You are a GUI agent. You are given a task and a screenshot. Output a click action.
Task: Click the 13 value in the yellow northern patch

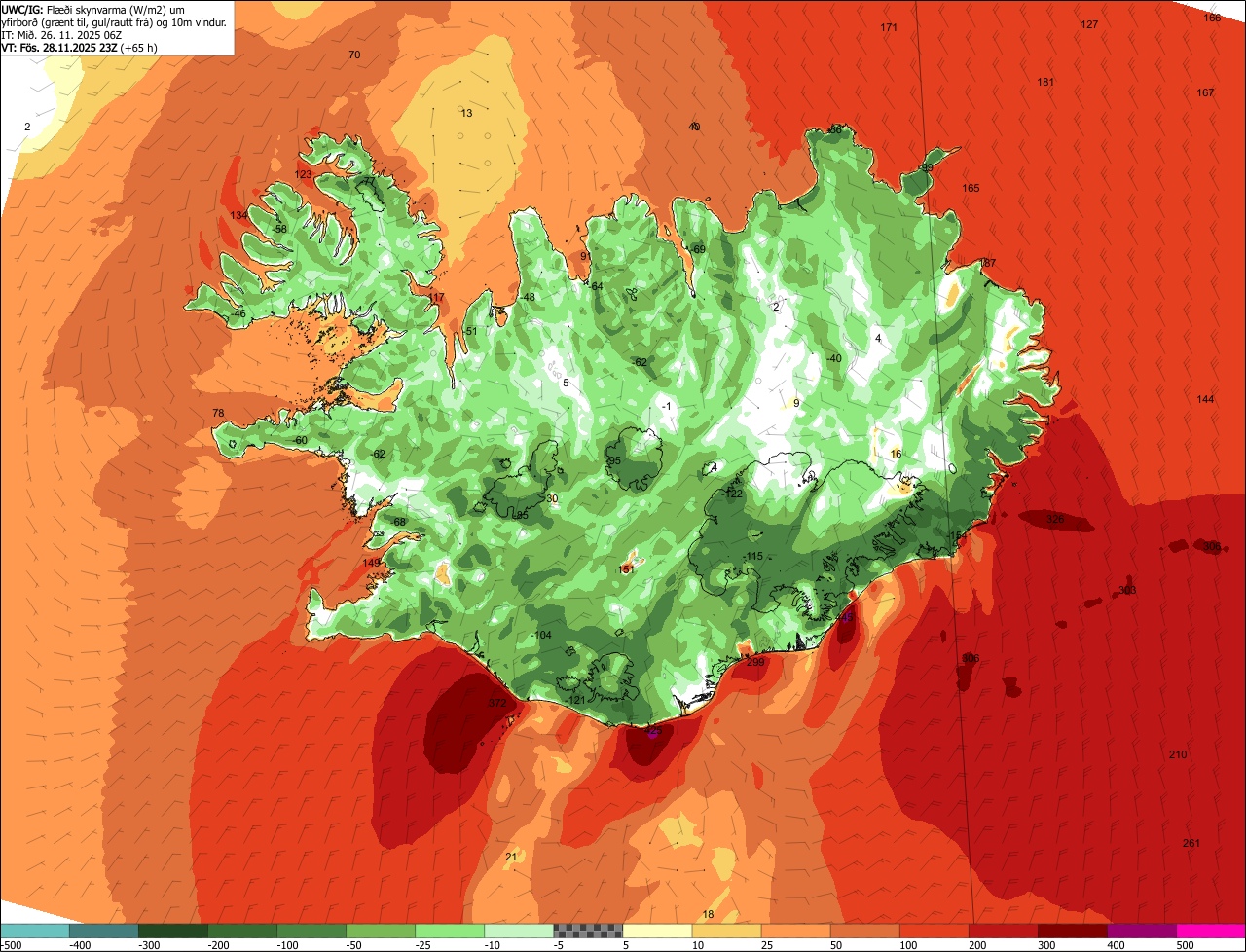click(x=466, y=113)
